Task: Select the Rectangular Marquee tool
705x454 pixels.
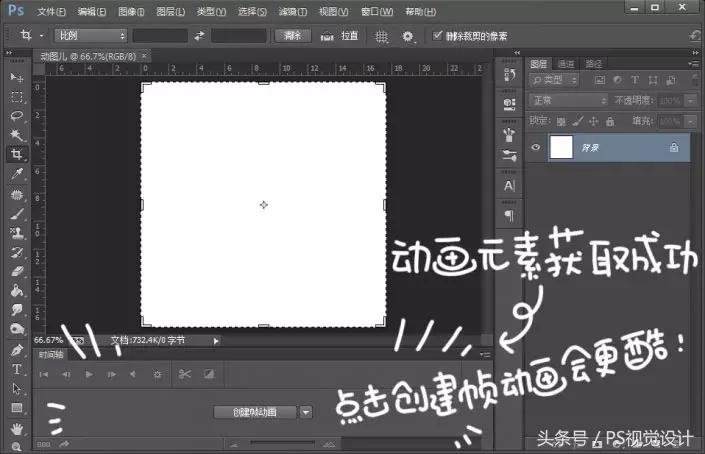Action: click(x=17, y=97)
